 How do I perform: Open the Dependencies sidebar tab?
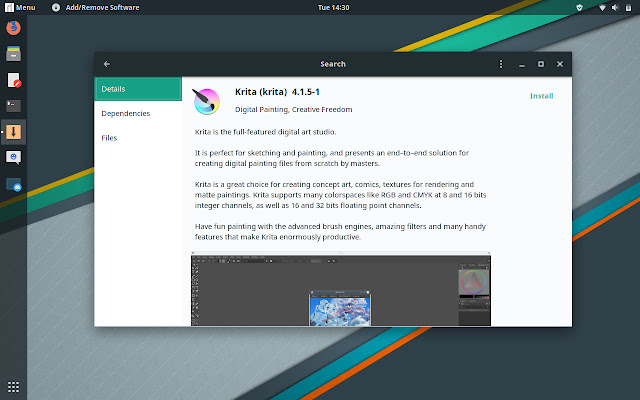click(138, 113)
